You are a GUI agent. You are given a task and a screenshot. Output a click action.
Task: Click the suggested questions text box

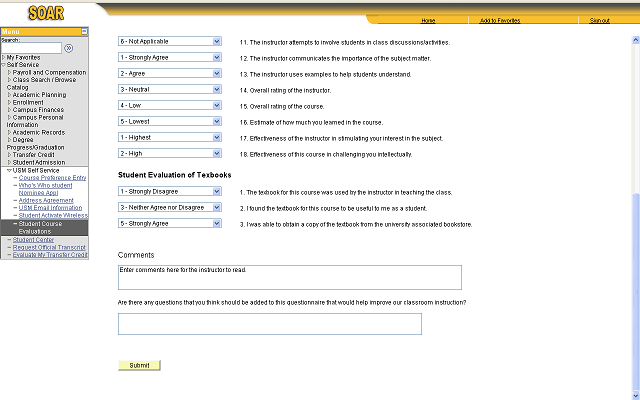[270, 324]
